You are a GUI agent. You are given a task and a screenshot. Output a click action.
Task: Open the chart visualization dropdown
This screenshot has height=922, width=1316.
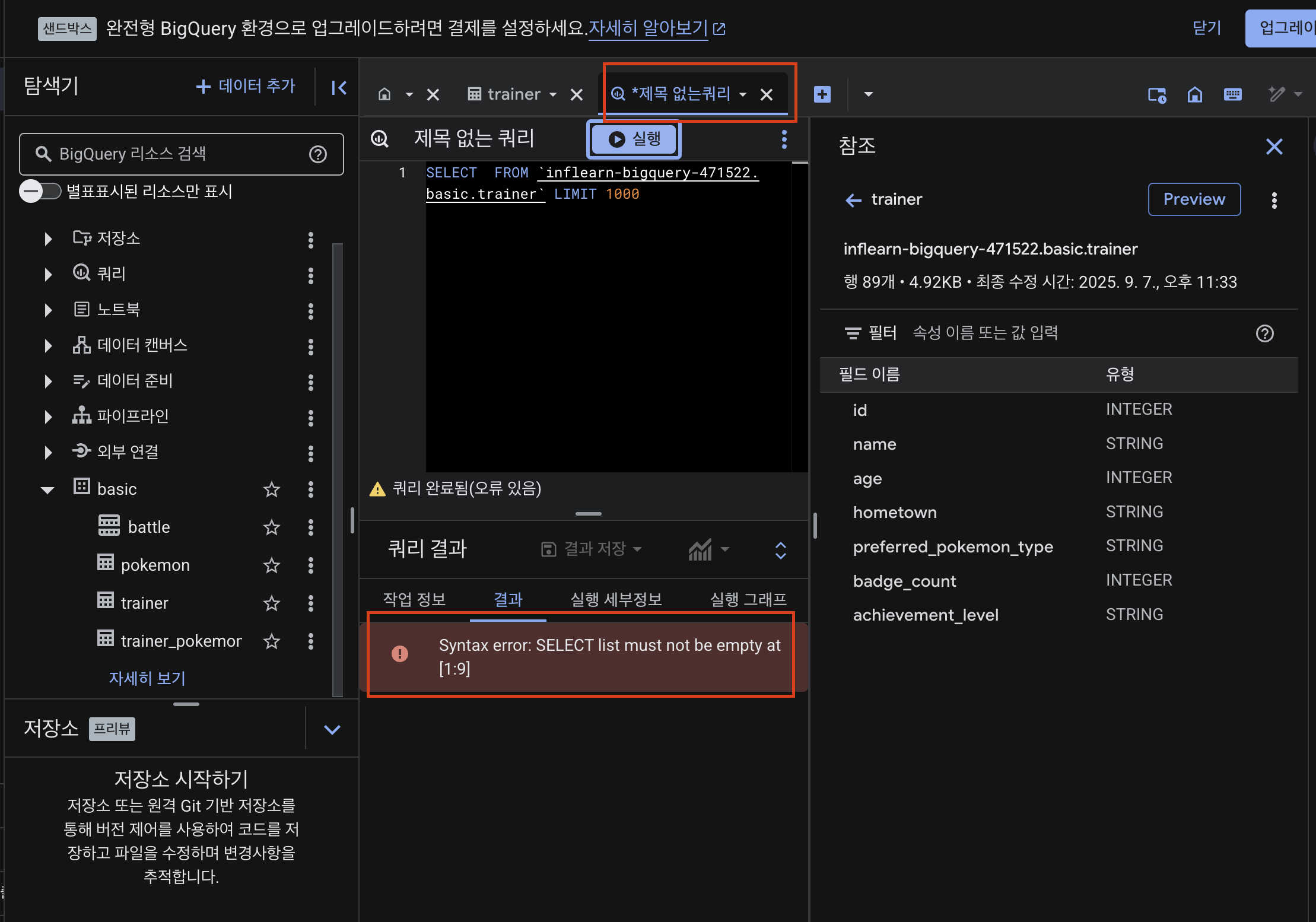(709, 549)
